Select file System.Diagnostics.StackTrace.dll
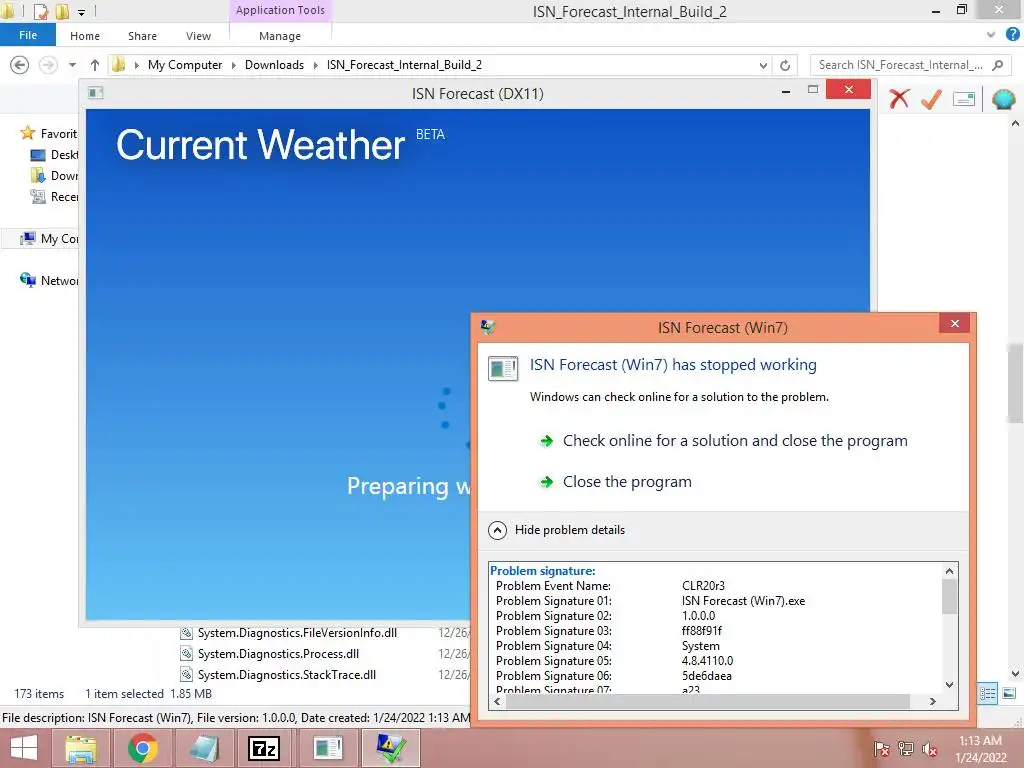The width and height of the screenshot is (1024, 768). (x=287, y=675)
